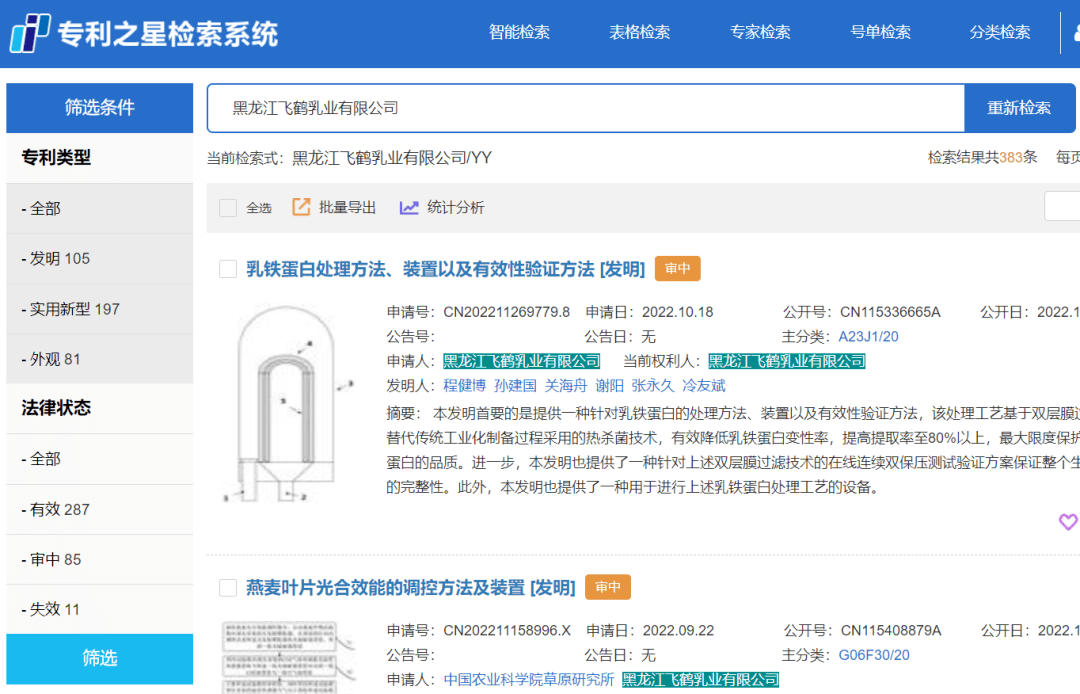Click the 批量导出 export icon
The height and width of the screenshot is (694, 1080).
(301, 207)
